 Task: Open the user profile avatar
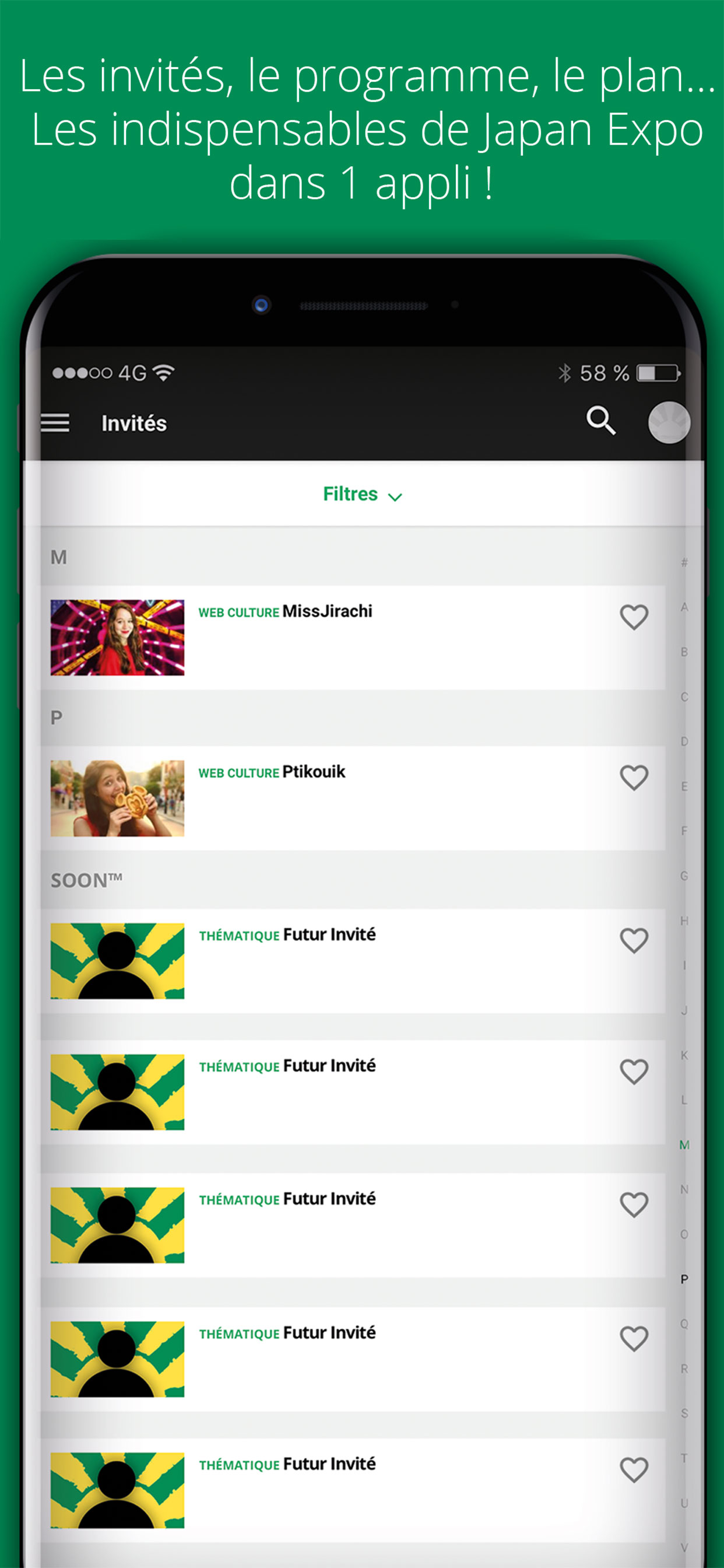(x=669, y=422)
